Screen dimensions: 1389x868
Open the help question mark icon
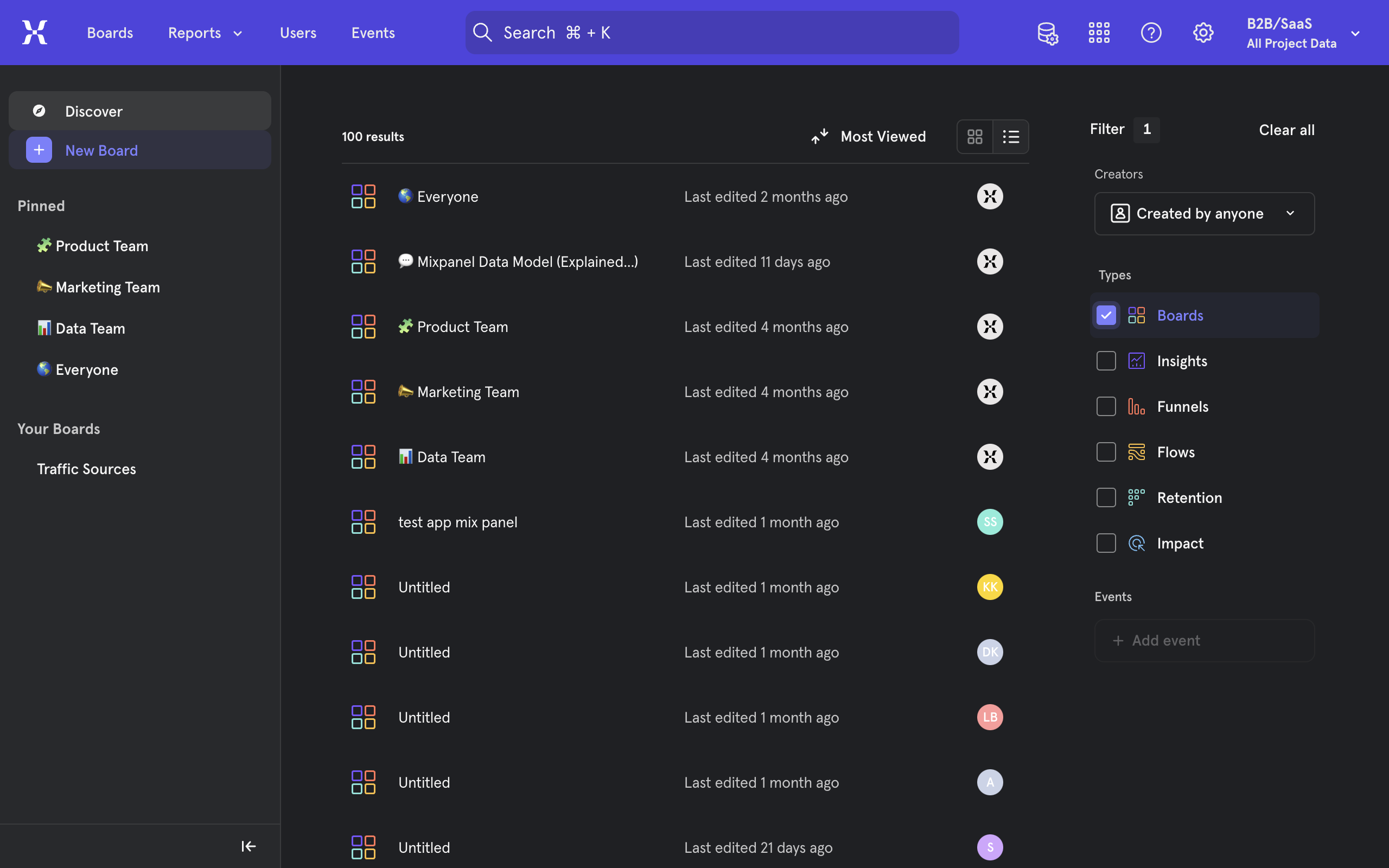coord(1151,33)
